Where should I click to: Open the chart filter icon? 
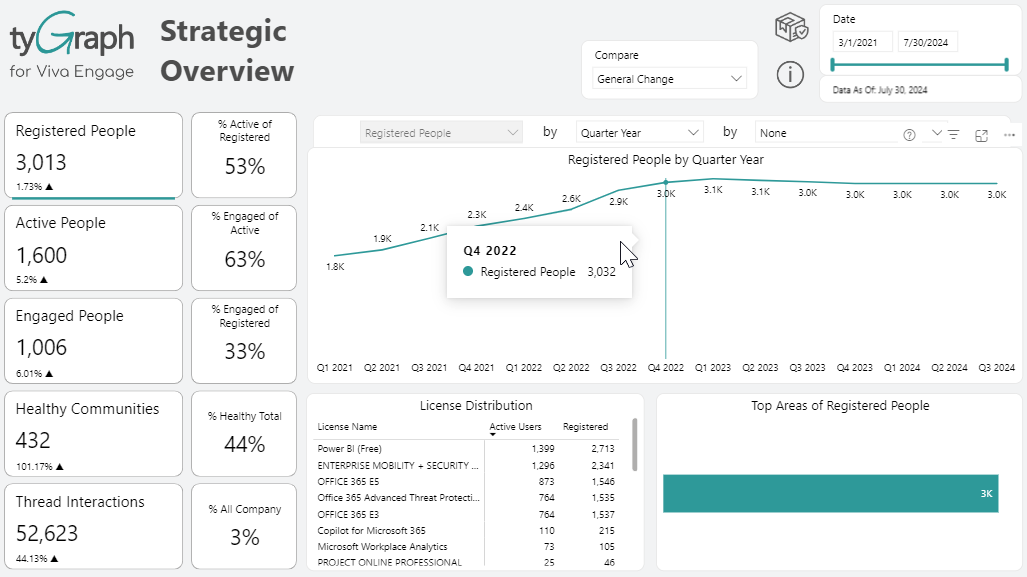(954, 134)
